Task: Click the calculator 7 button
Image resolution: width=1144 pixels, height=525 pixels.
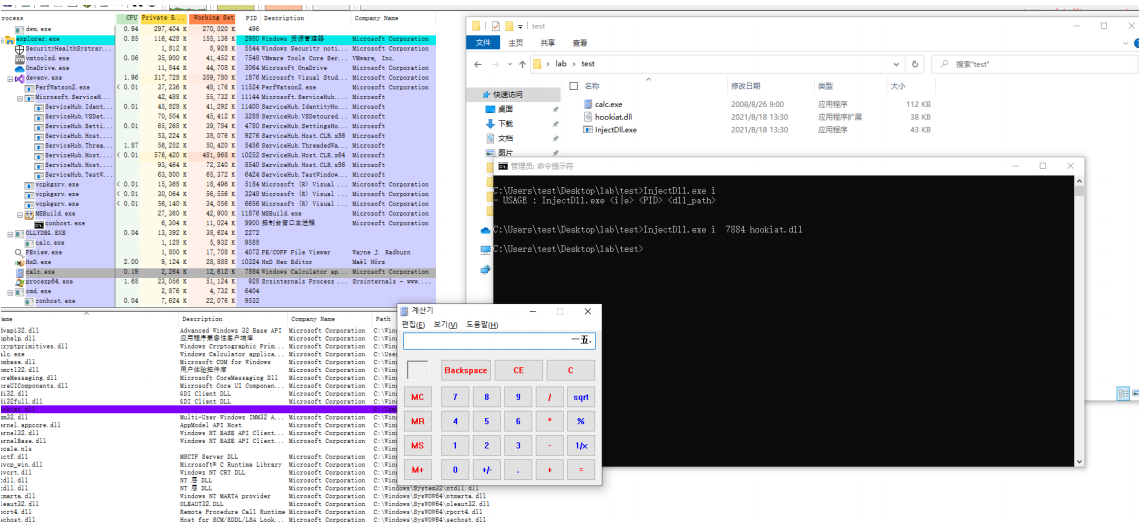Action: tap(455, 397)
